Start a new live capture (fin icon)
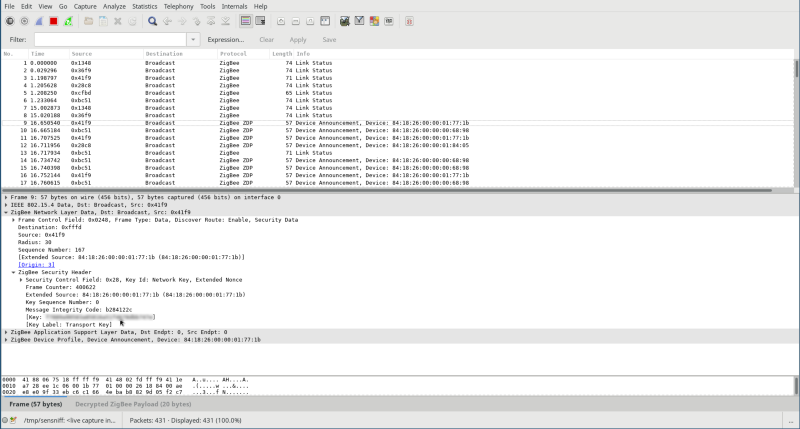The width and height of the screenshot is (800, 429). pos(39,21)
